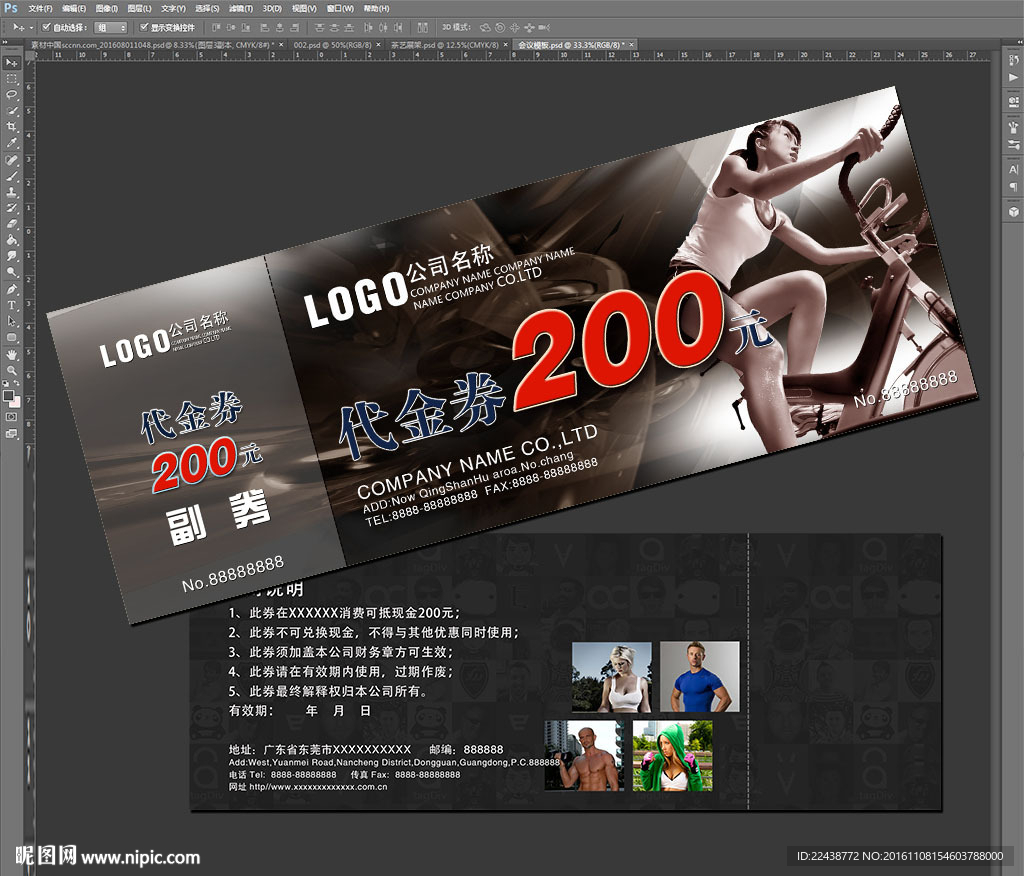The height and width of the screenshot is (876, 1024).
Task: Toggle the 显示变换控件 checkbox
Action: coord(144,27)
